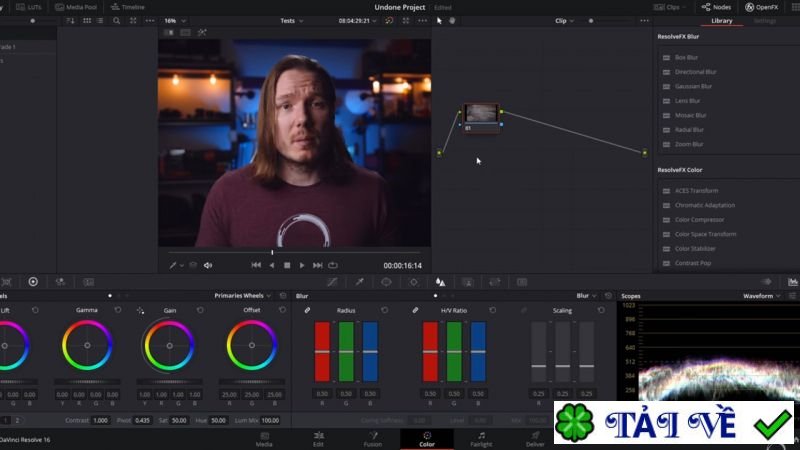The height and width of the screenshot is (450, 800).
Task: Show the Timeline panel
Action: click(128, 7)
